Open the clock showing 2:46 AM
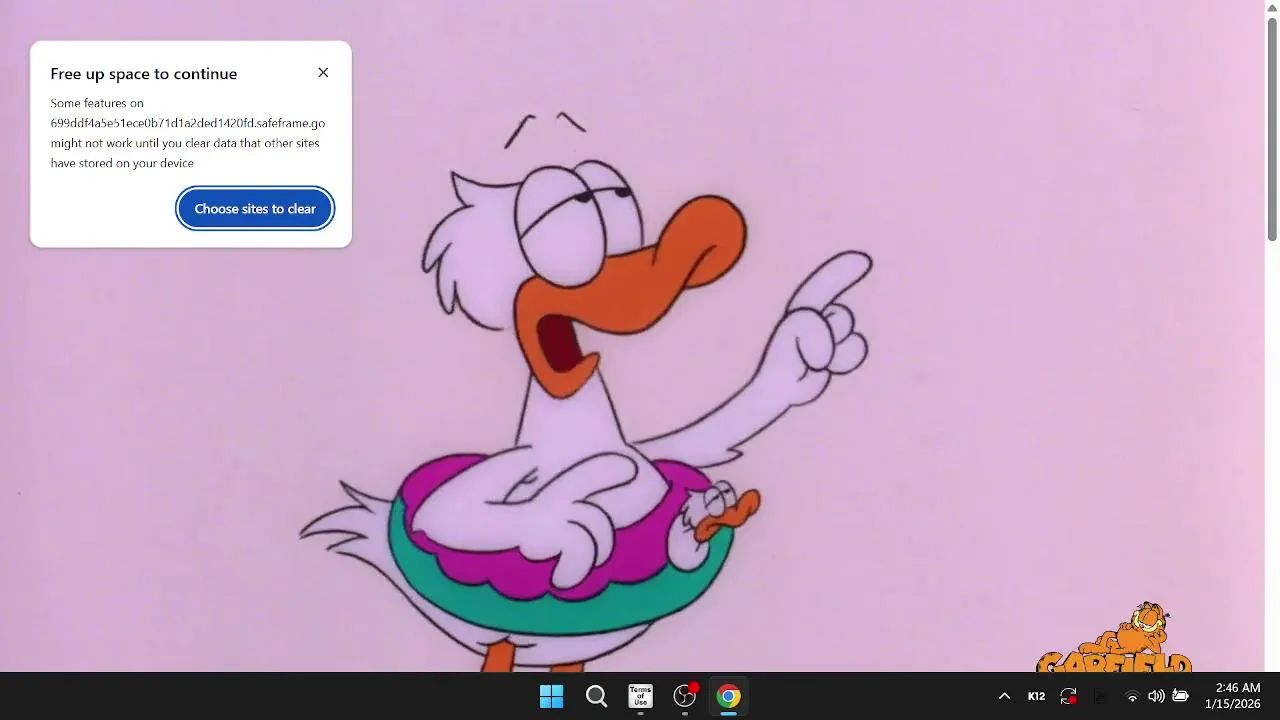The width and height of the screenshot is (1280, 720). tap(1238, 688)
